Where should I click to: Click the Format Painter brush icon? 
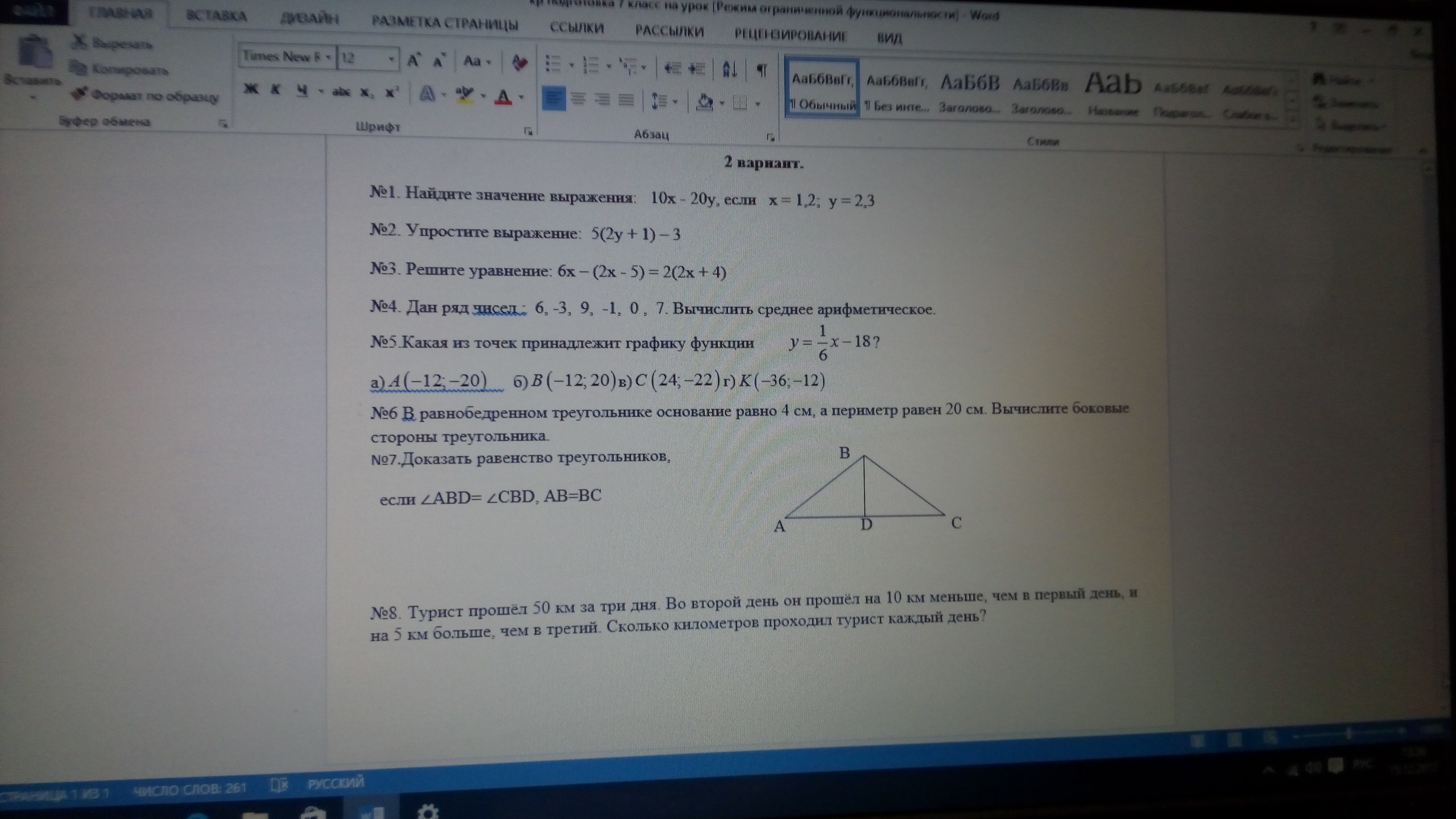click(78, 94)
